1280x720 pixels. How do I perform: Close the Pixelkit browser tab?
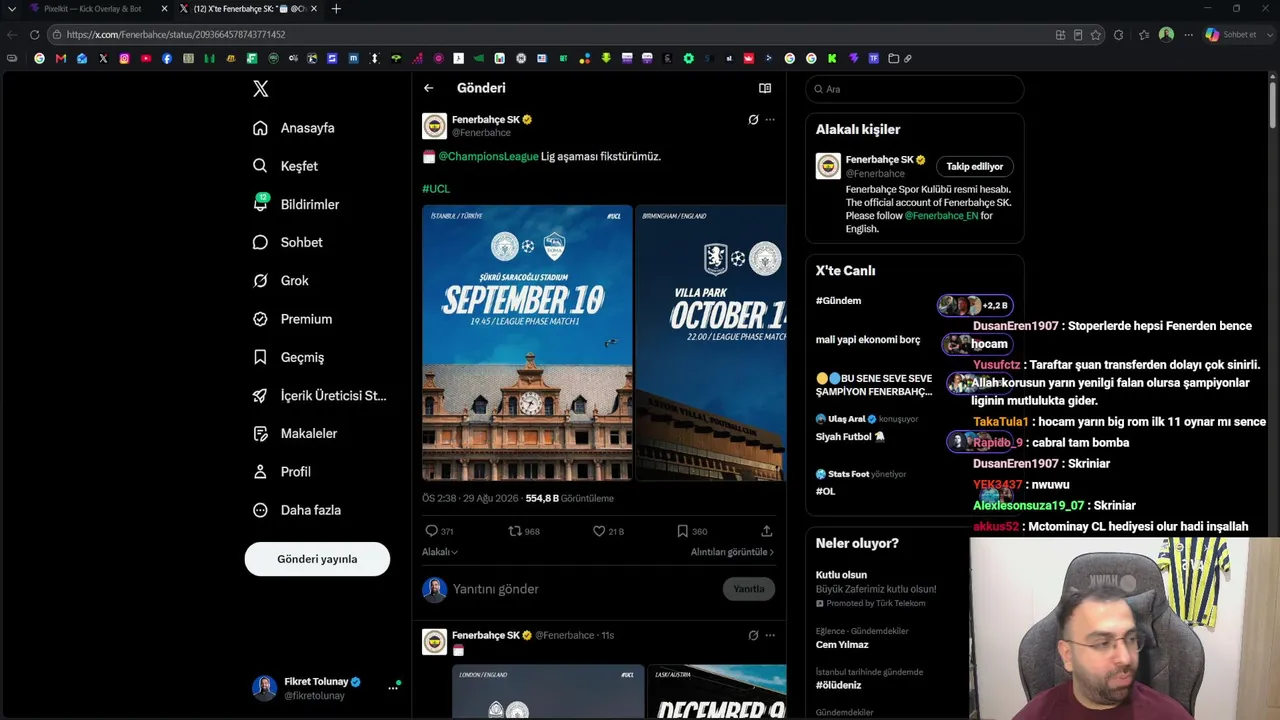click(x=165, y=9)
